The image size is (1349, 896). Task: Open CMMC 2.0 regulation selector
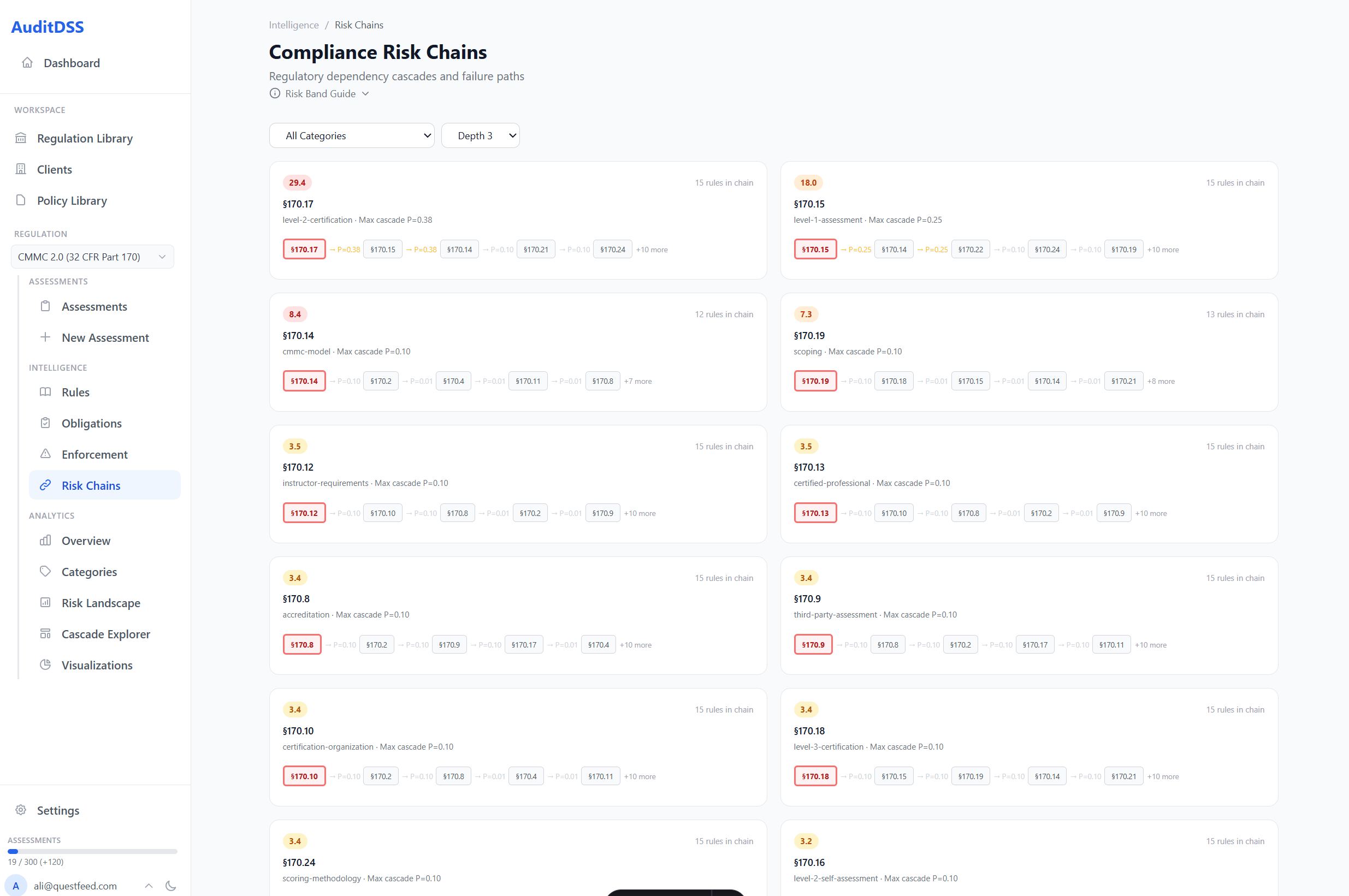coord(92,257)
